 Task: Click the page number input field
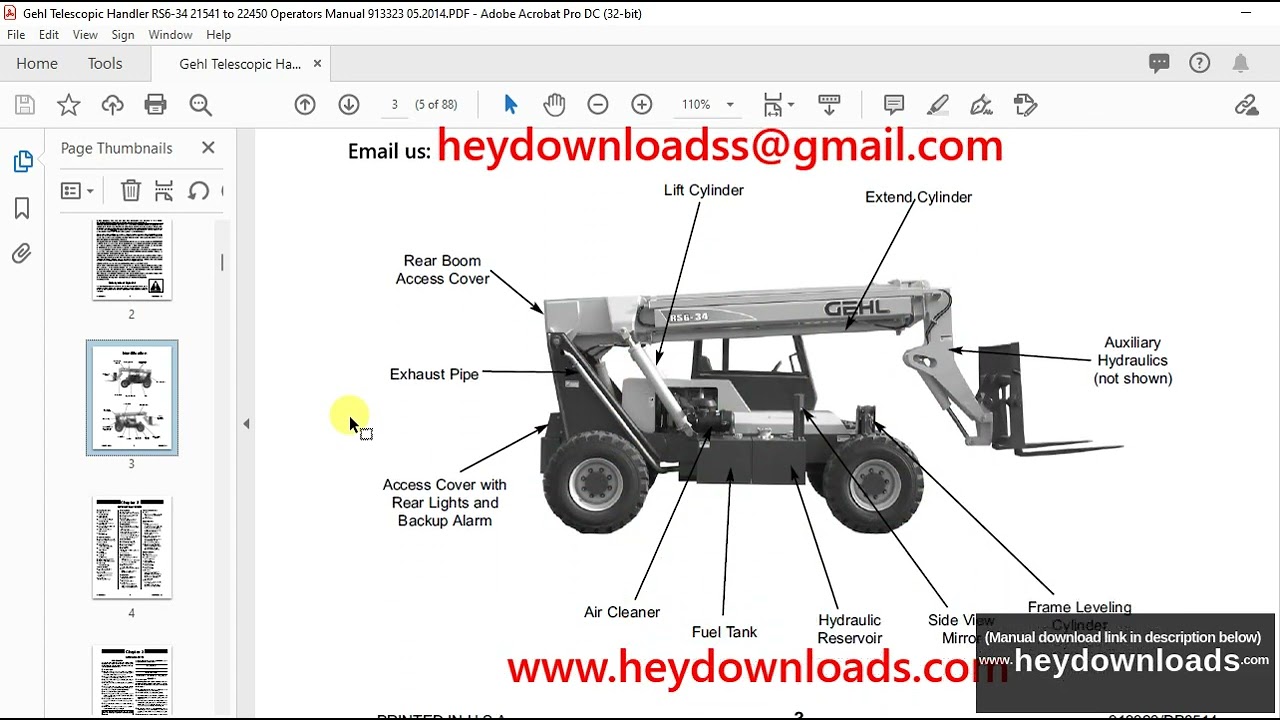[394, 105]
